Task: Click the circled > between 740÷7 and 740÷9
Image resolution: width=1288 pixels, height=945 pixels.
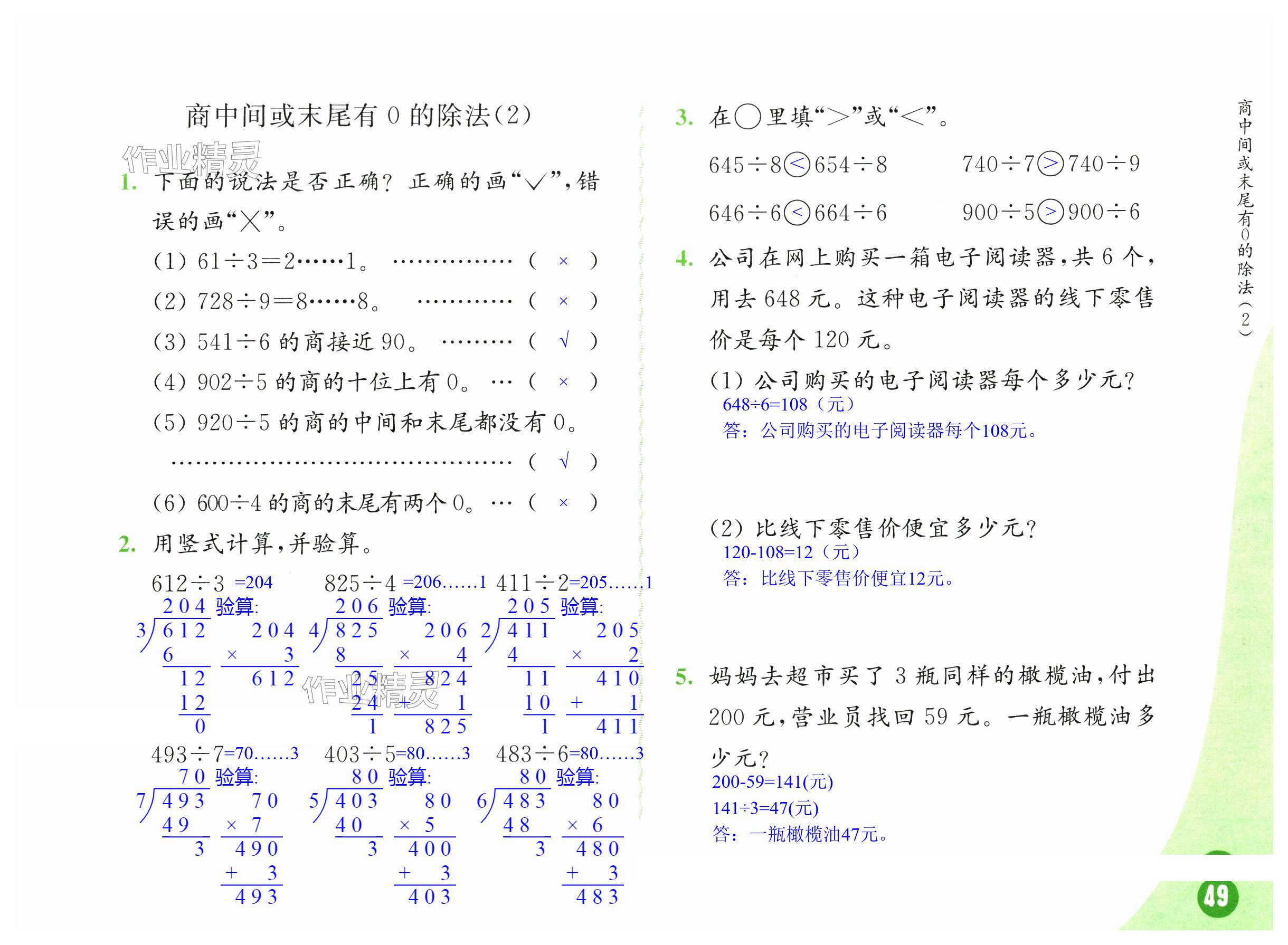Action: tap(1050, 164)
